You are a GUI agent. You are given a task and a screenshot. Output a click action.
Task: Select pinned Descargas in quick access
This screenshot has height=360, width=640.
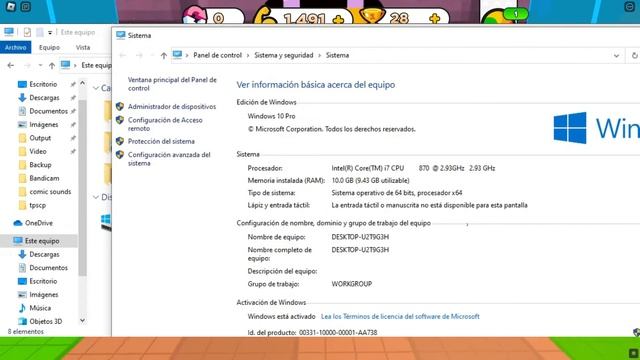(44, 98)
